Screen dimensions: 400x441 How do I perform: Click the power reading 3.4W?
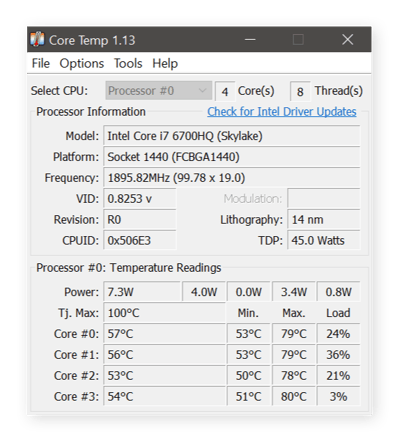click(294, 292)
